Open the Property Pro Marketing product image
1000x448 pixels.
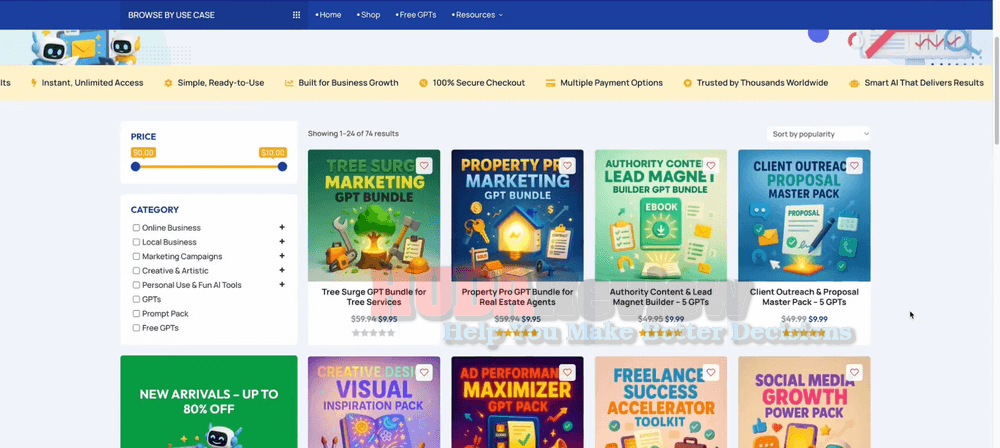pos(517,215)
